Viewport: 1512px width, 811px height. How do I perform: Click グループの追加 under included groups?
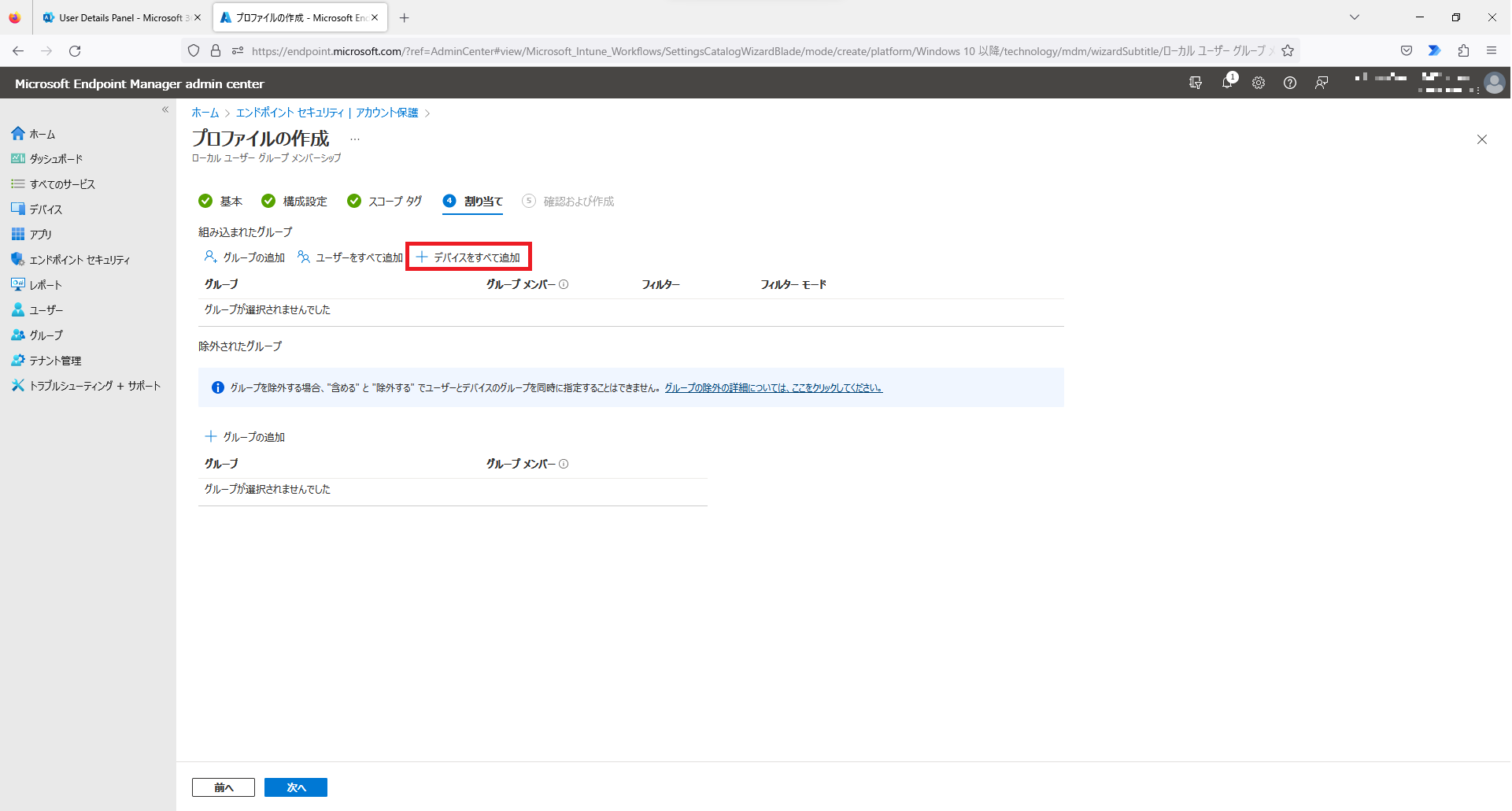tap(245, 257)
